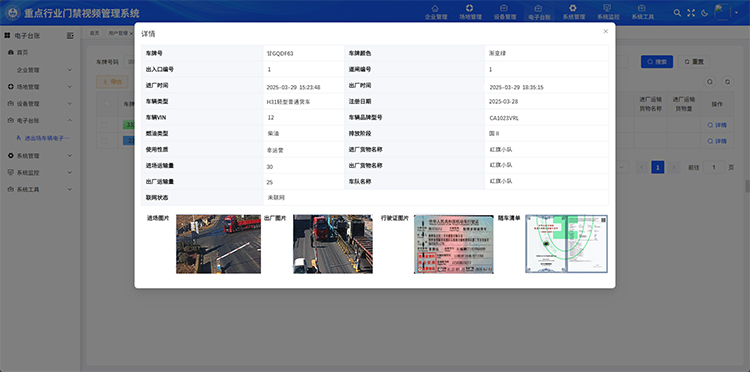Click the user avatar image in header
The height and width of the screenshot is (372, 750).
[x=722, y=12]
